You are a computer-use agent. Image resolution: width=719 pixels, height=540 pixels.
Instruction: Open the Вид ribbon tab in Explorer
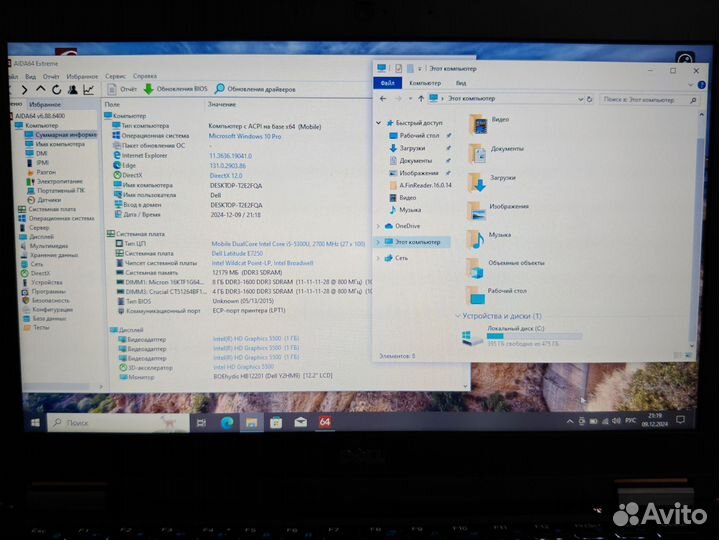pyautogui.click(x=461, y=83)
